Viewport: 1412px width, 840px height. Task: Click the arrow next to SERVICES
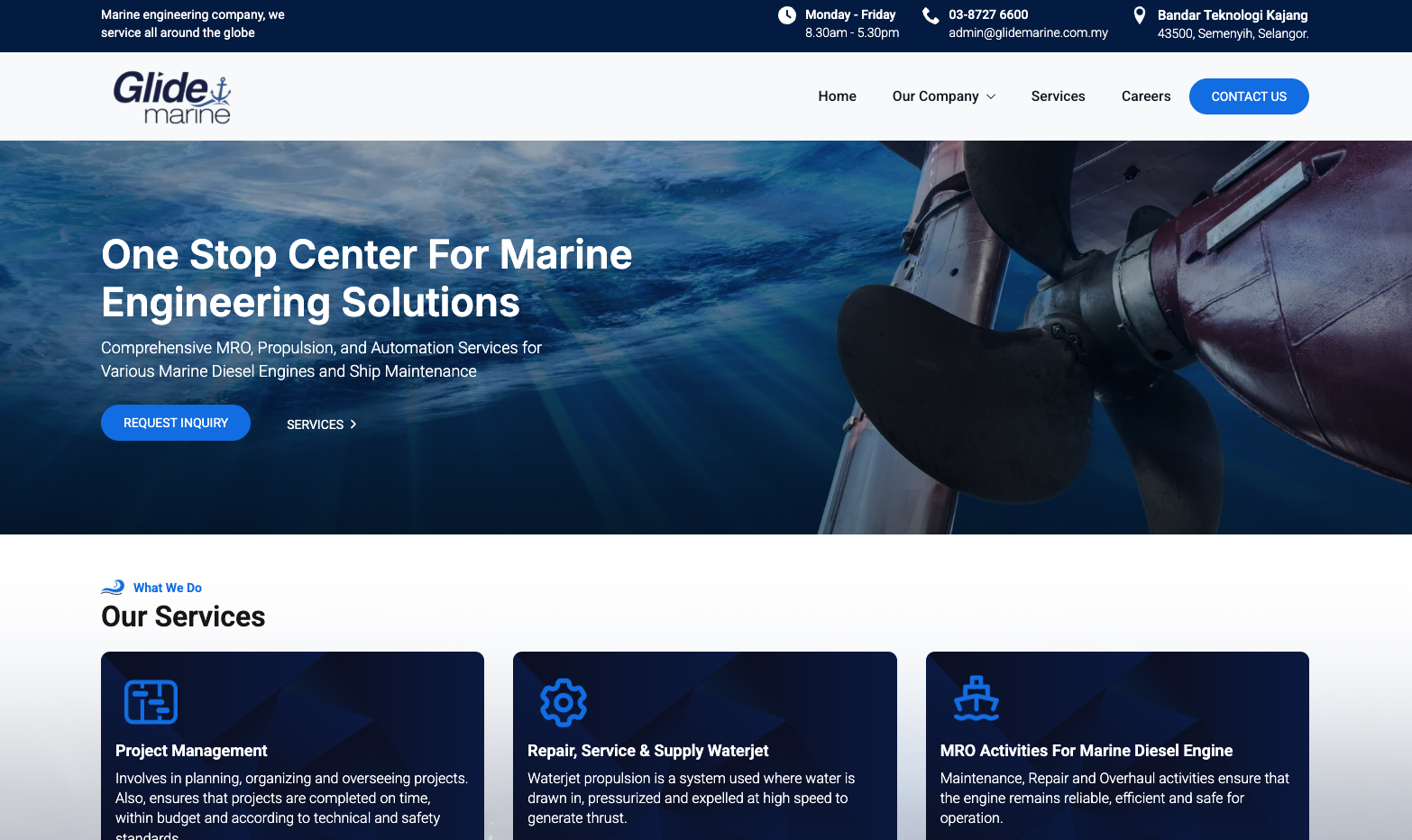(353, 424)
